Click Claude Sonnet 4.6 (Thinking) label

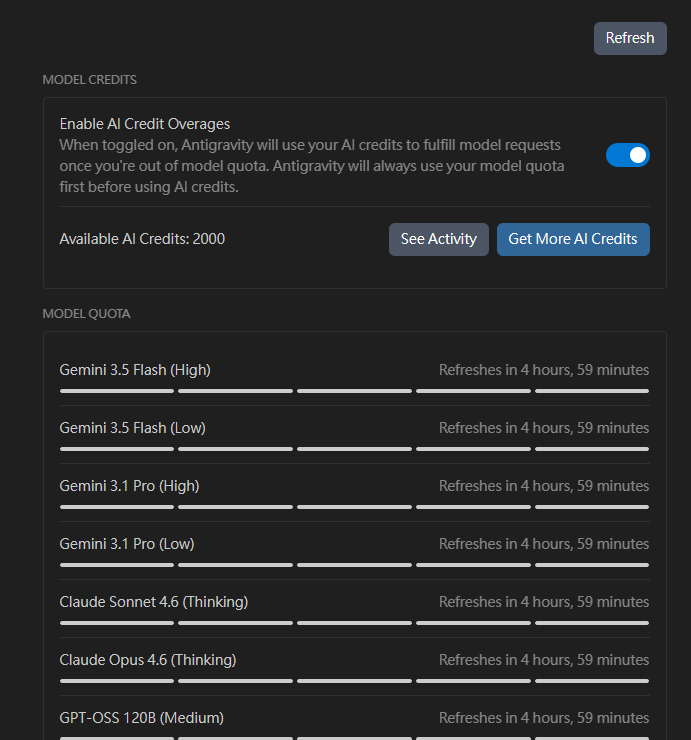tap(154, 602)
